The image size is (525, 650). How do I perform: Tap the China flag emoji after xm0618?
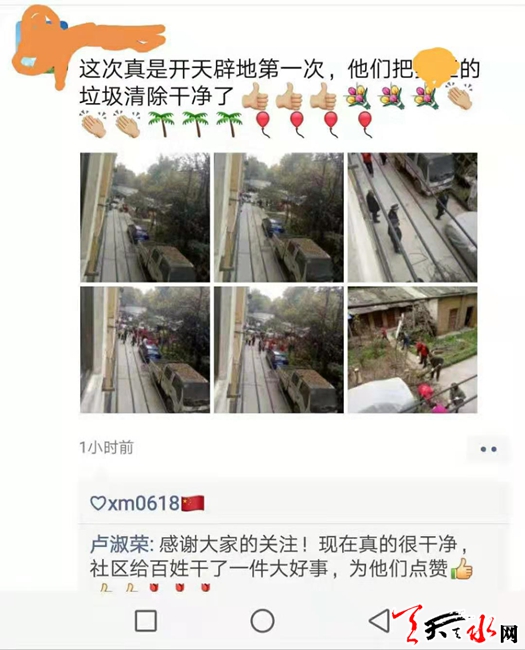pyautogui.click(x=193, y=503)
